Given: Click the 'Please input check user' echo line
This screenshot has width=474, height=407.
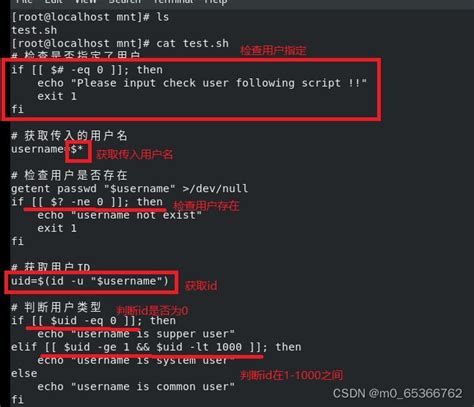Looking at the screenshot, I should click(202, 83).
